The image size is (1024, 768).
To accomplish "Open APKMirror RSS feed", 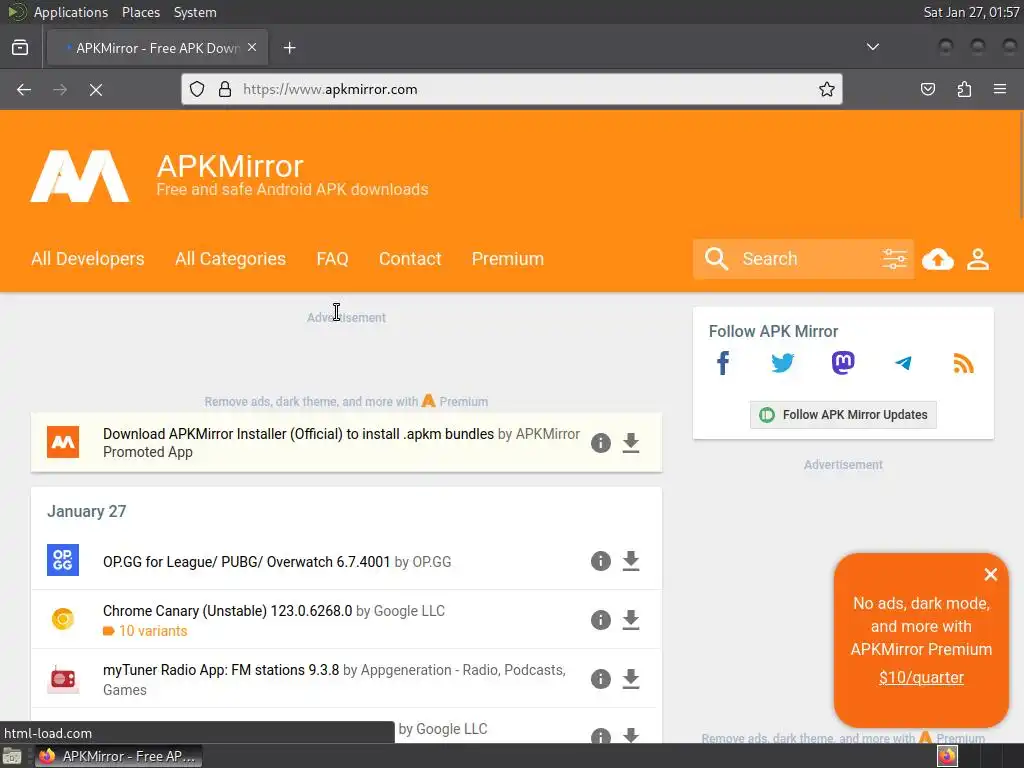I will click(963, 363).
